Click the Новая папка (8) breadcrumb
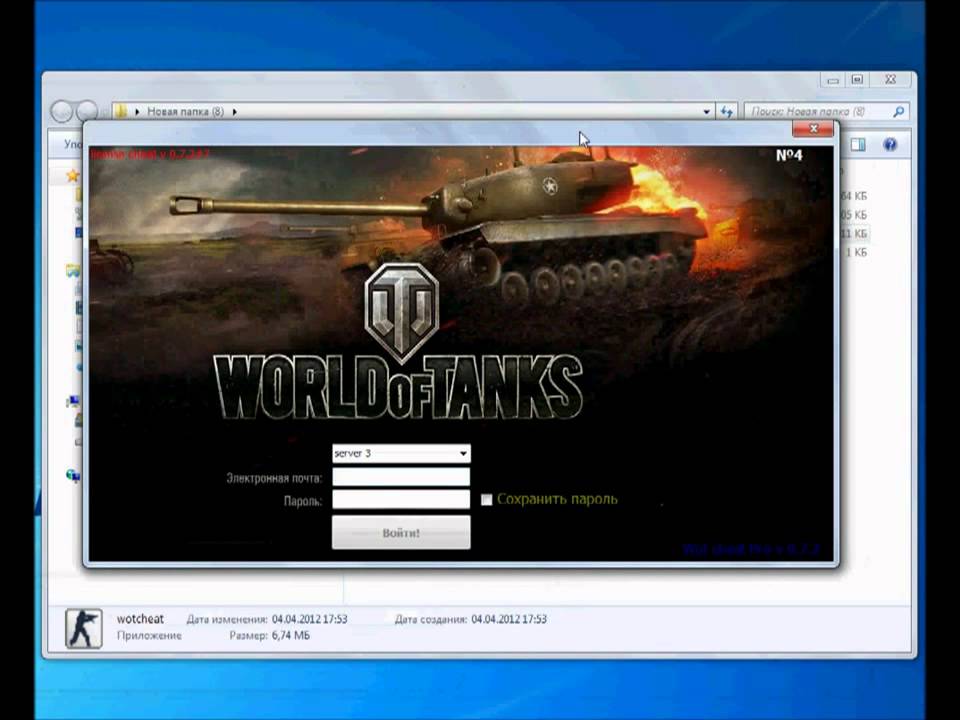This screenshot has height=720, width=960. coord(186,111)
